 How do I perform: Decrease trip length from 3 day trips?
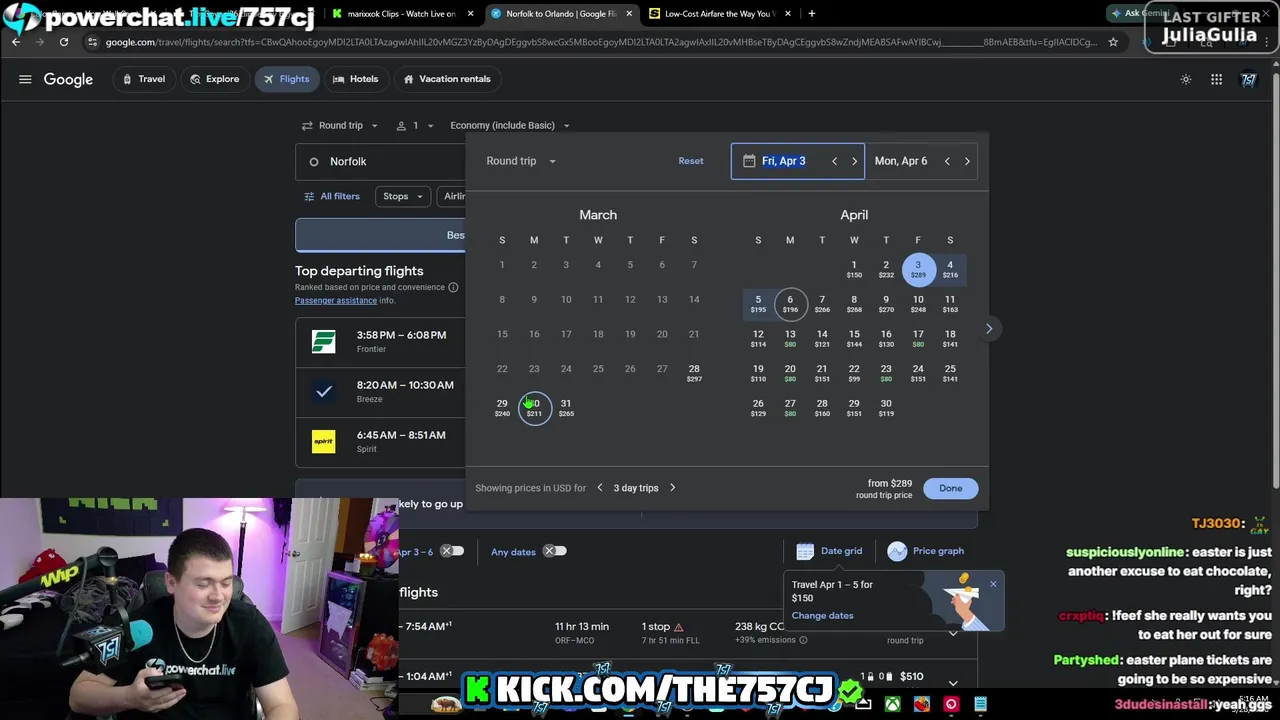[x=600, y=488]
